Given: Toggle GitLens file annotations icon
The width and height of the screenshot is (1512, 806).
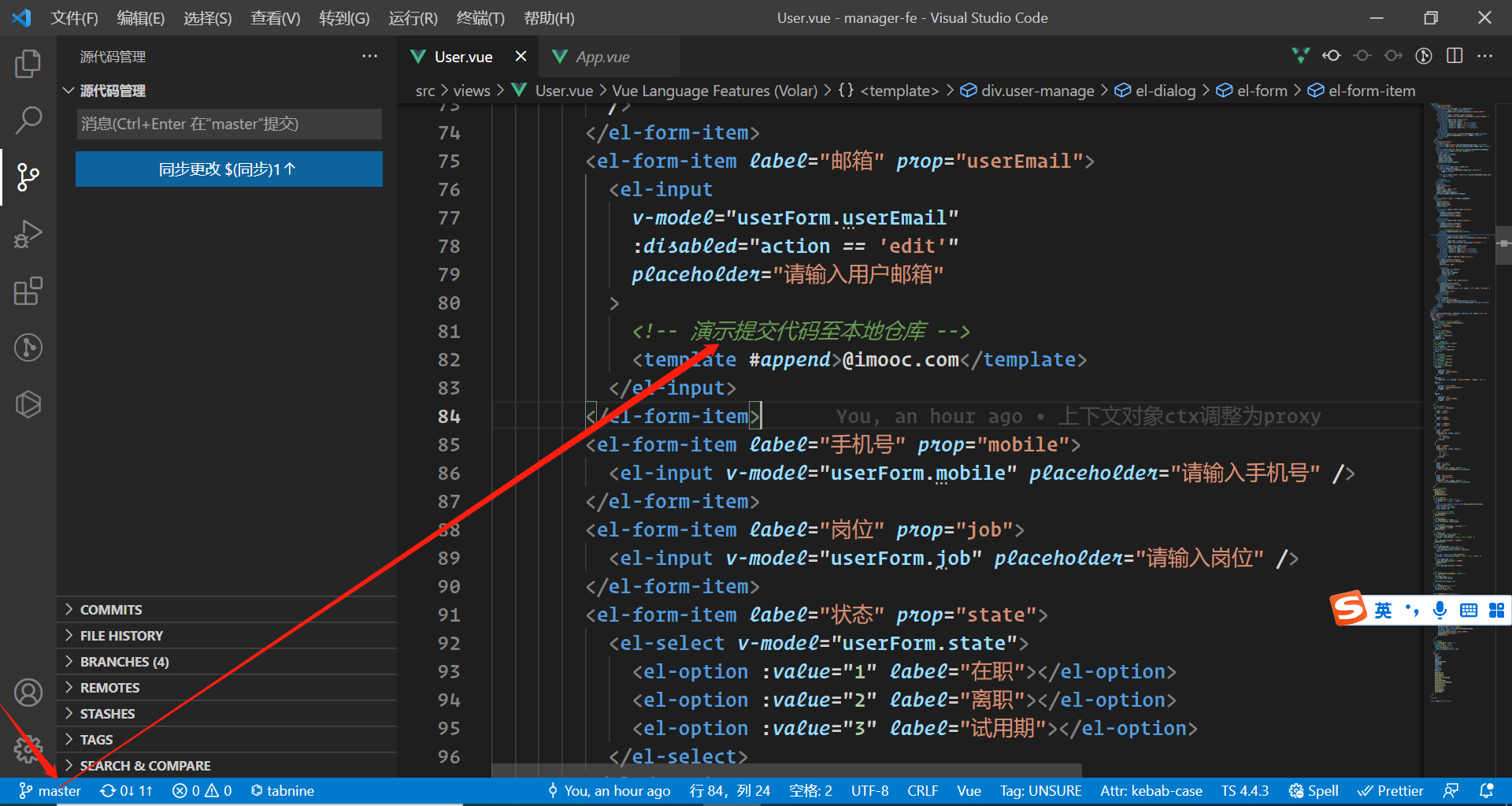Looking at the screenshot, I should tap(1424, 56).
